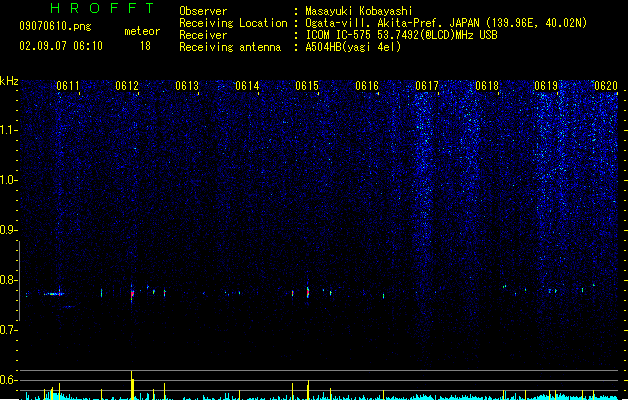
Task: Click the meteor count value 18
Action: pos(145,46)
